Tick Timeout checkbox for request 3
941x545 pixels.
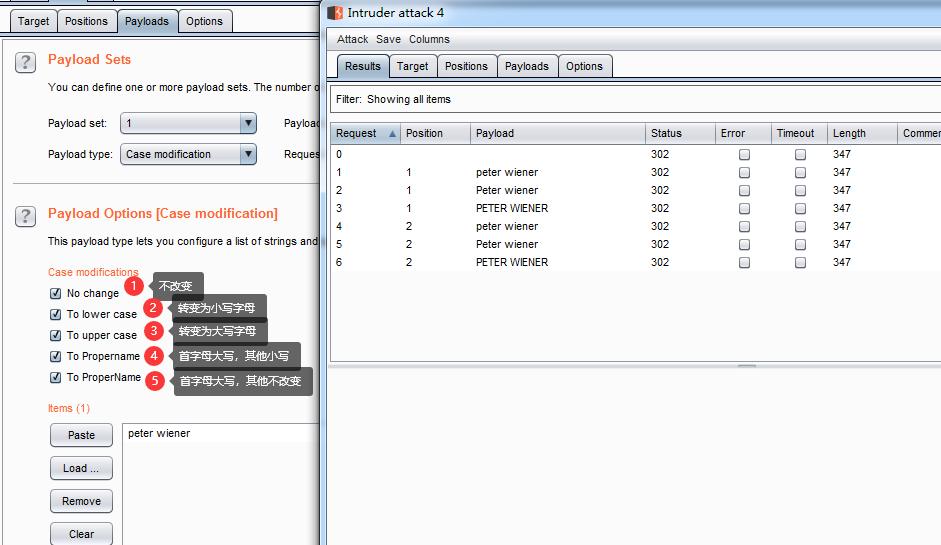tap(800, 209)
